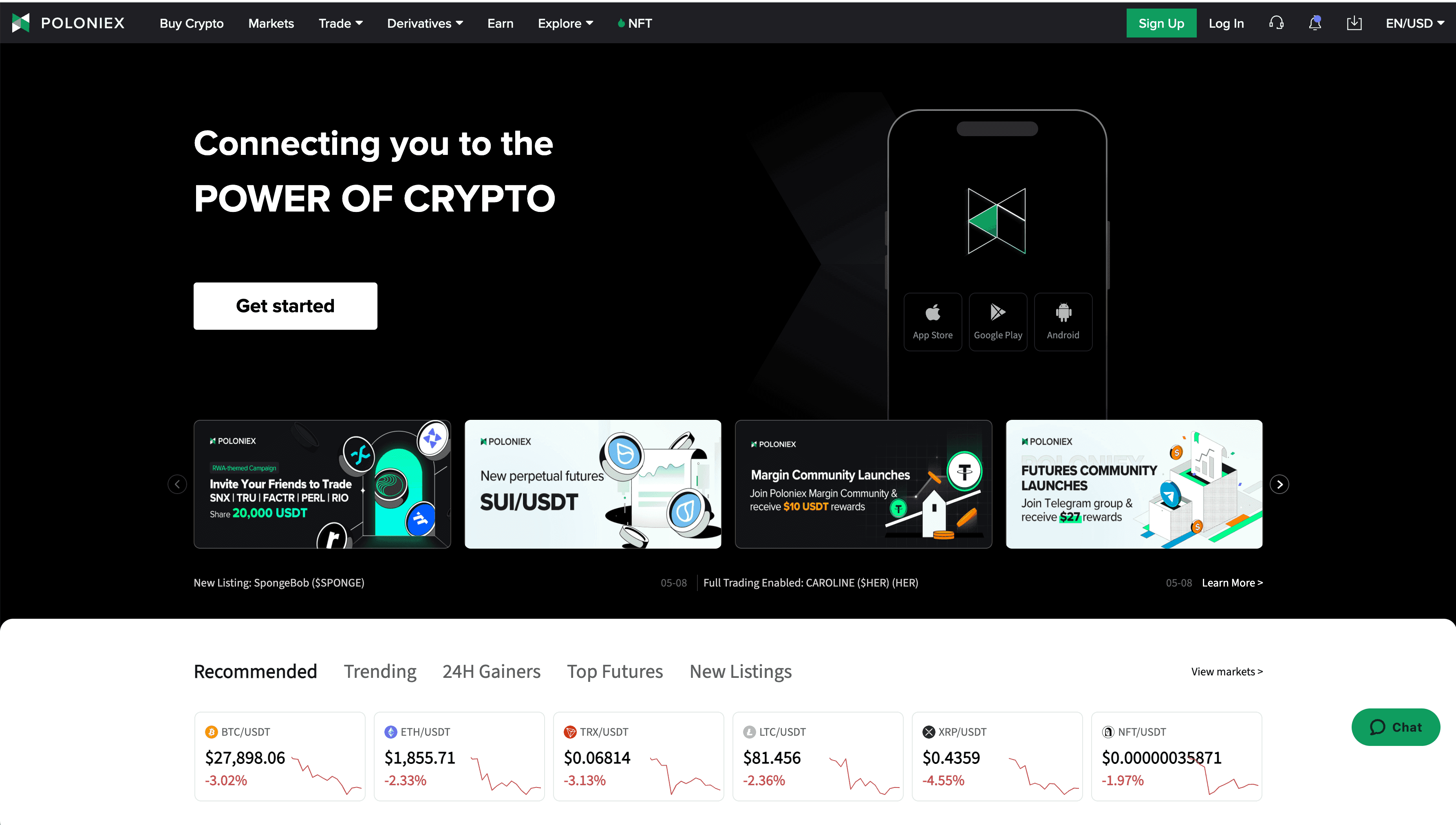Viewport: 1456px width, 825px height.
Task: Open customer support headset icon
Action: coord(1276,23)
